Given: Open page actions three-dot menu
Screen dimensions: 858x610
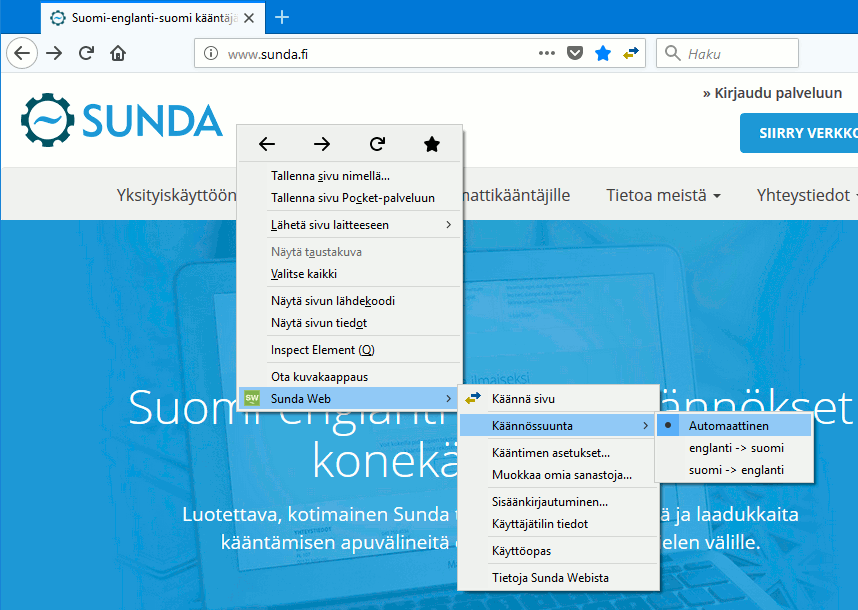Looking at the screenshot, I should (547, 53).
